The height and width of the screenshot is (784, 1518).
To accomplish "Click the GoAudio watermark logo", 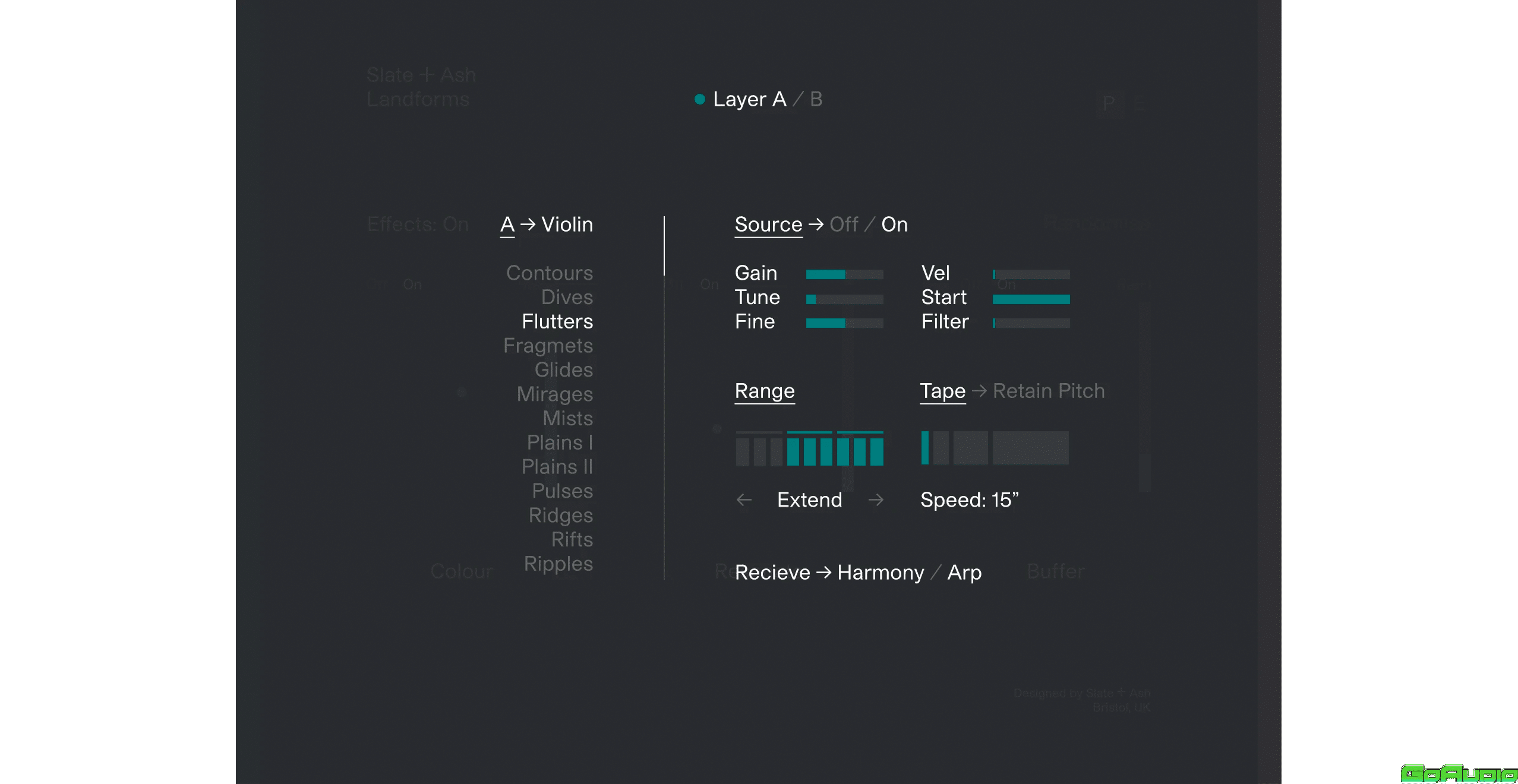I will (1459, 773).
